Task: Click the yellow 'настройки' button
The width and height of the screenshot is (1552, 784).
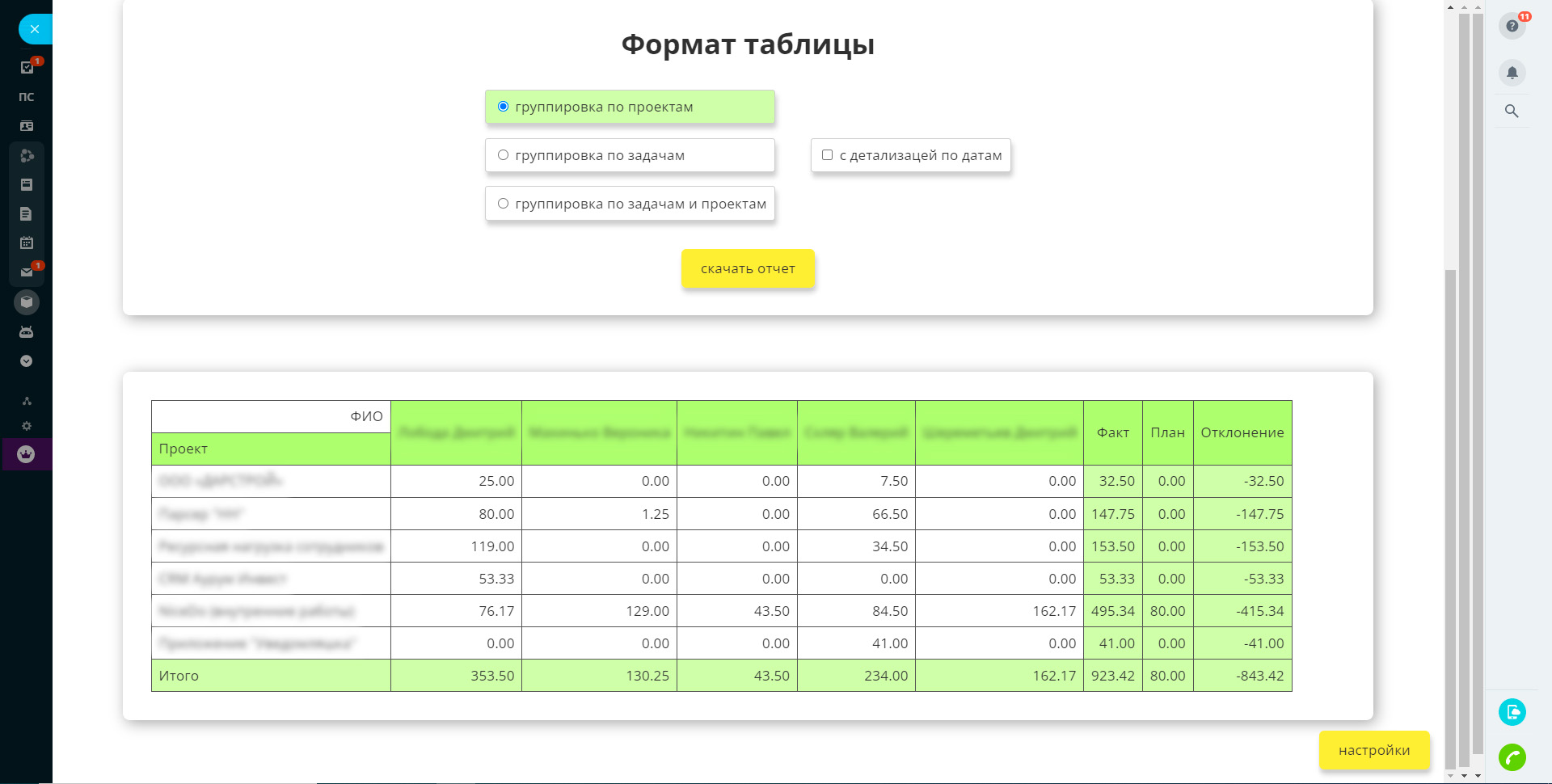Action: pyautogui.click(x=1374, y=750)
